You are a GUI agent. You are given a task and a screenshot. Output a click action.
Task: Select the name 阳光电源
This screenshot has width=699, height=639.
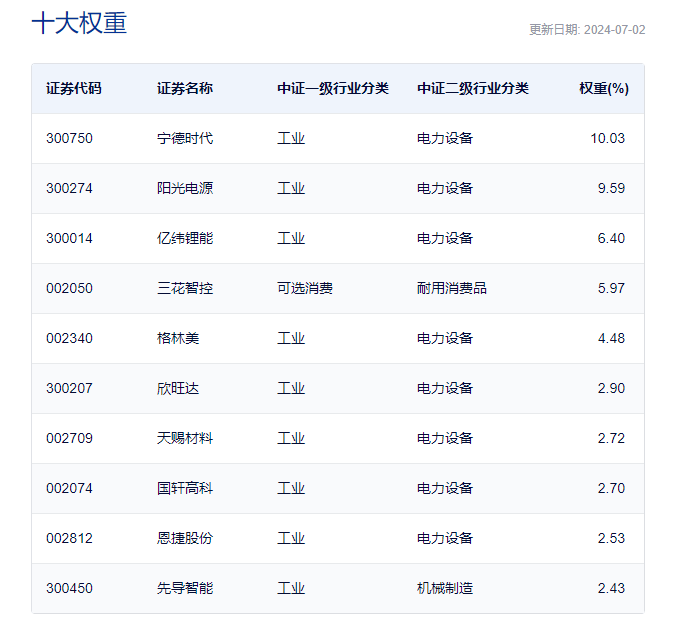point(185,188)
